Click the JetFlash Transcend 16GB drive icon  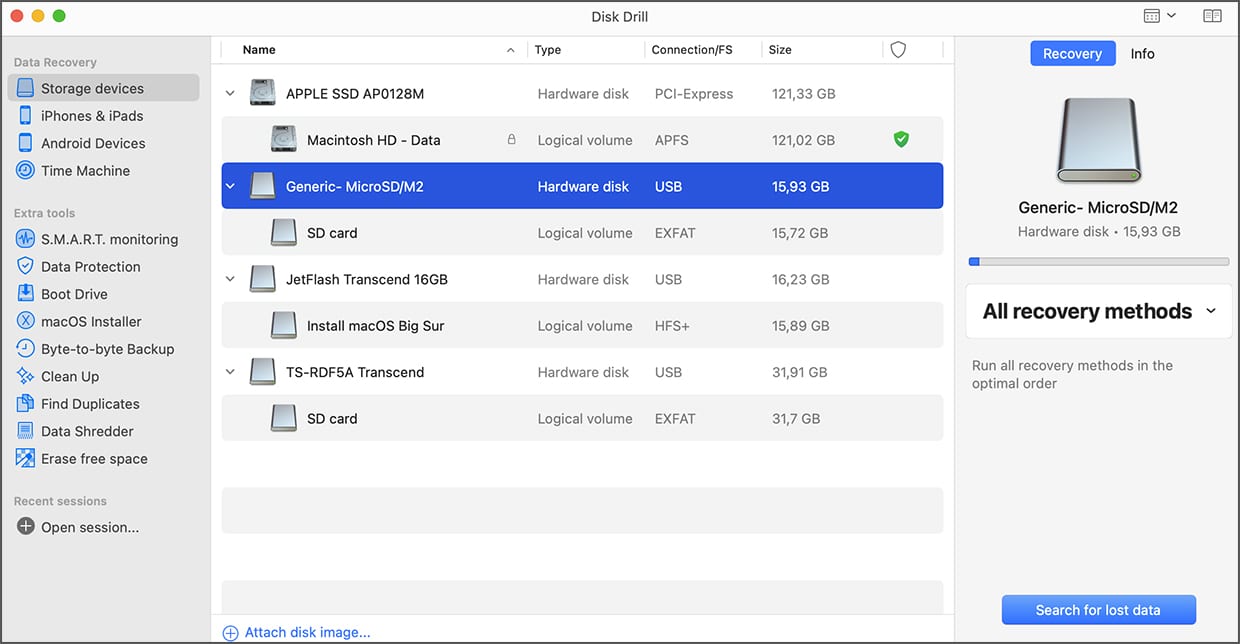tap(263, 279)
